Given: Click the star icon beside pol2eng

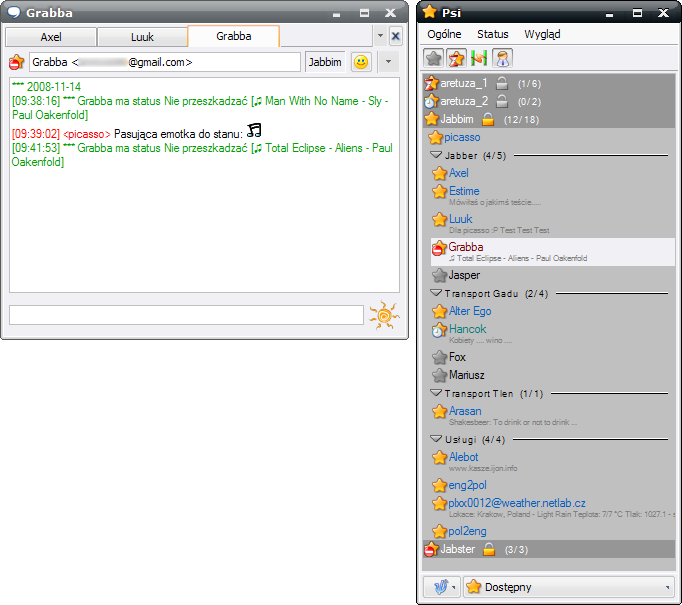Looking at the screenshot, I should point(440,531).
